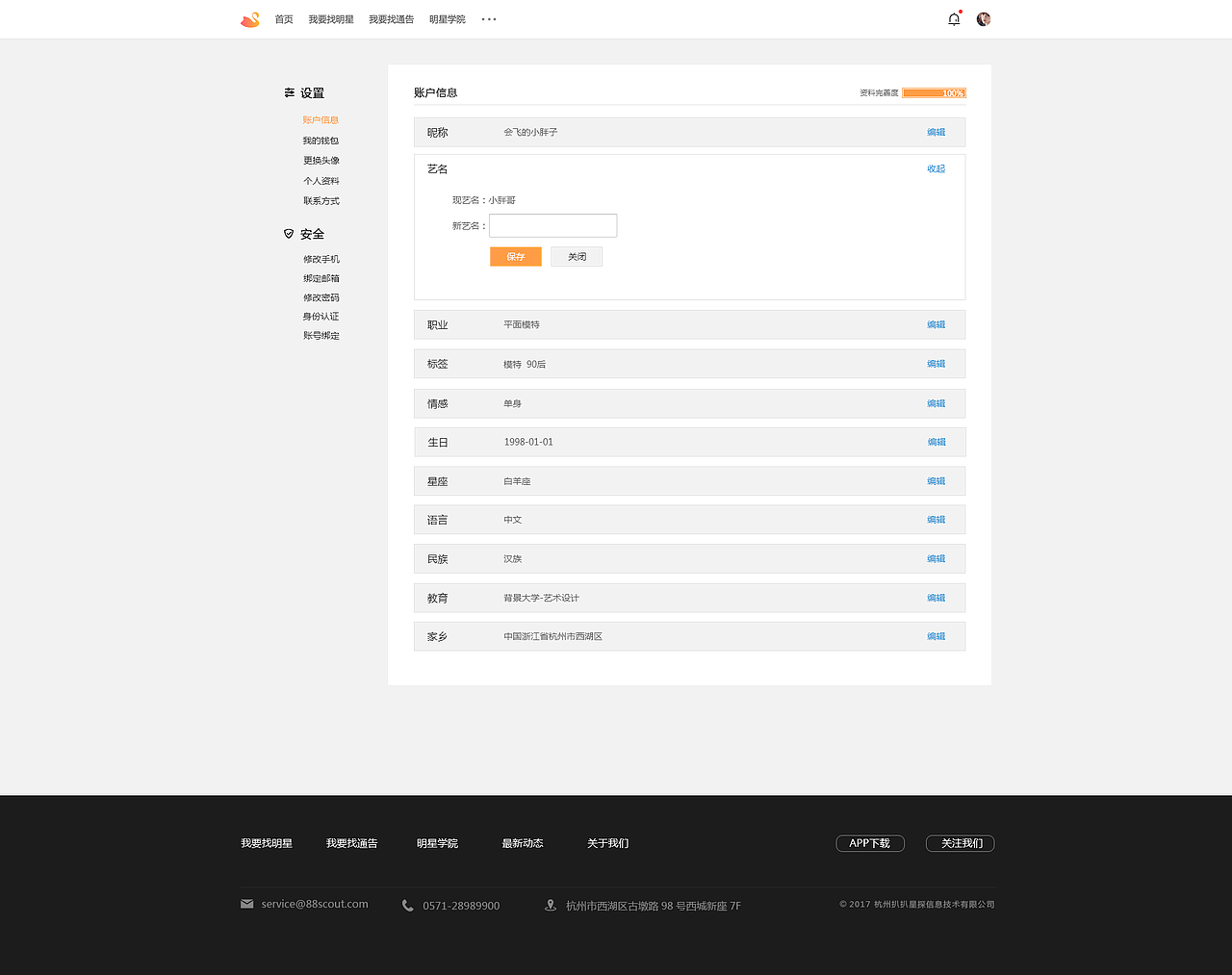Click the 安全 shield icon in the sidebar
The width and height of the screenshot is (1232, 975).
pyautogui.click(x=289, y=234)
